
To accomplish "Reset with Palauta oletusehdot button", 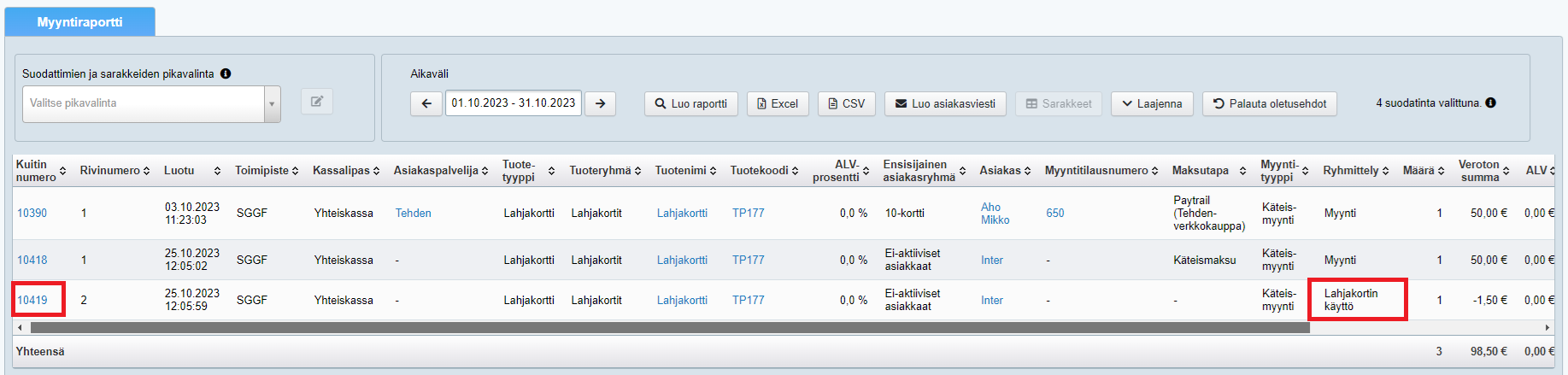I will click(x=1269, y=103).
